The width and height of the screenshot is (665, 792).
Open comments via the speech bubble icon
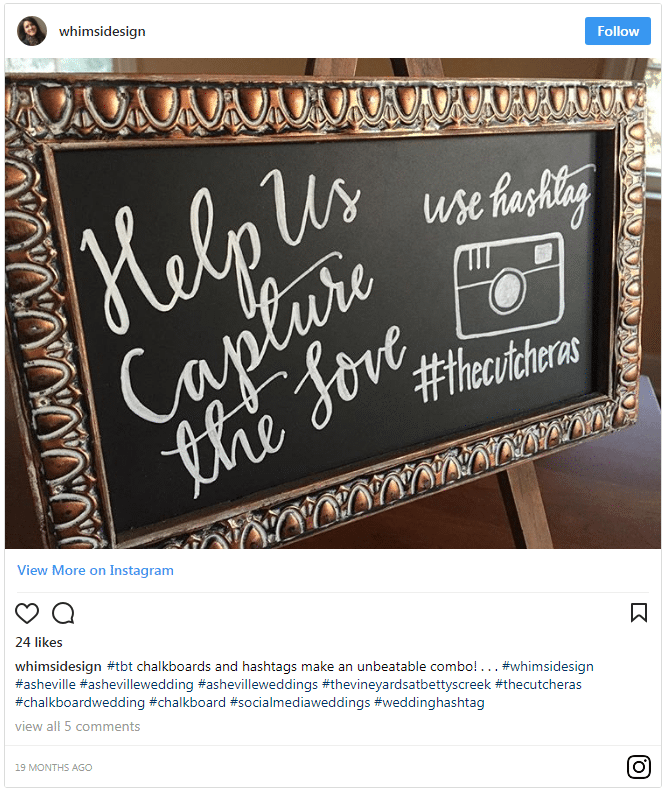63,613
